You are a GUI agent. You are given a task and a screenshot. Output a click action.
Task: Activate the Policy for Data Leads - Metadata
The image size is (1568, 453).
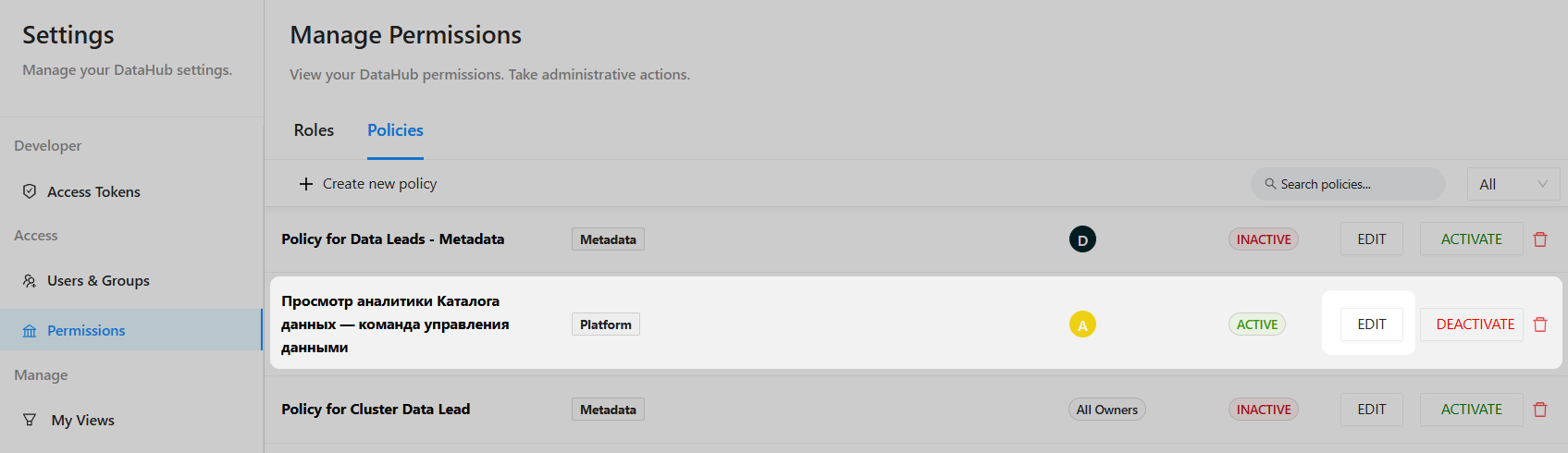coord(1471,239)
